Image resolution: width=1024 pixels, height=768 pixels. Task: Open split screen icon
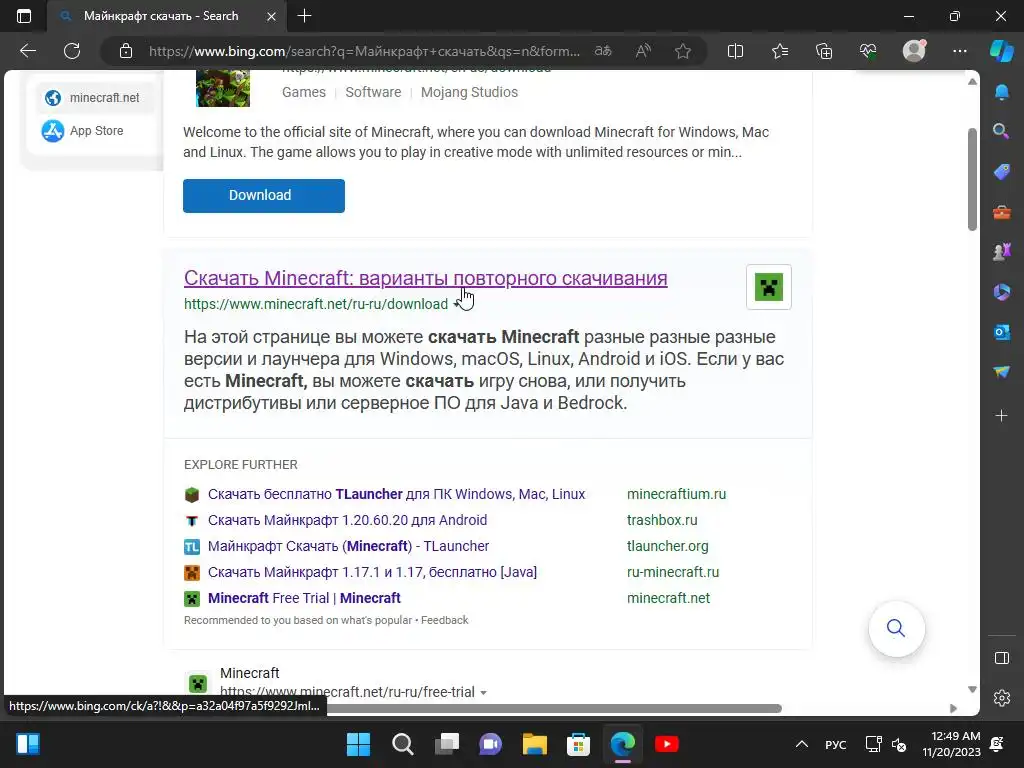735,51
